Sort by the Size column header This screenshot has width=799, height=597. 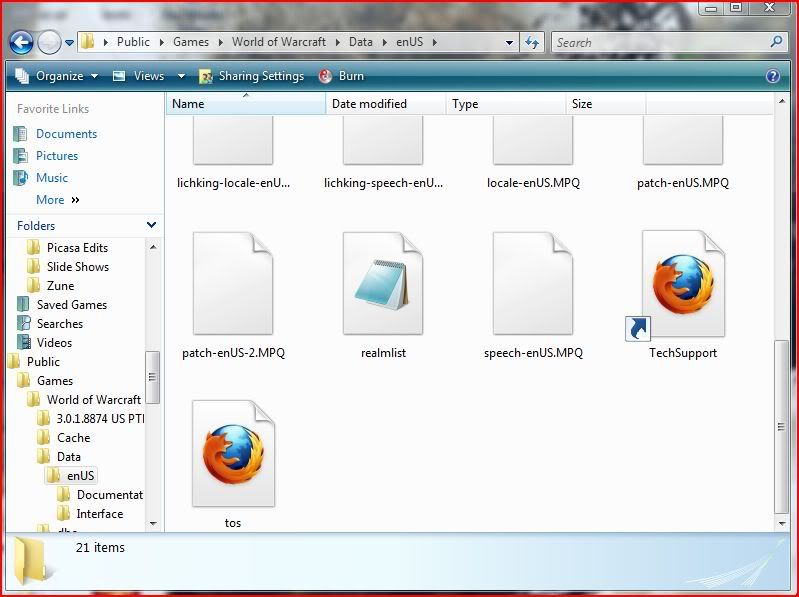tap(606, 104)
